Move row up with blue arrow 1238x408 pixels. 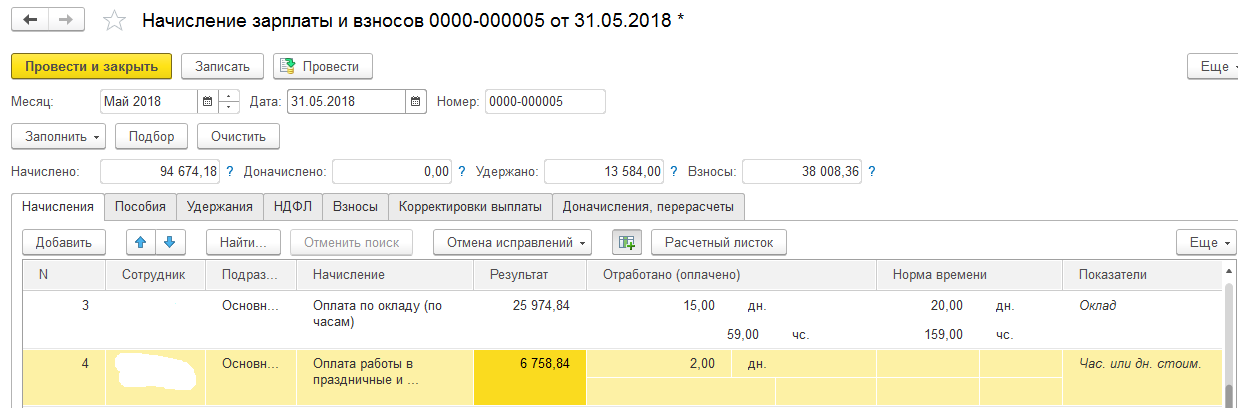point(141,242)
